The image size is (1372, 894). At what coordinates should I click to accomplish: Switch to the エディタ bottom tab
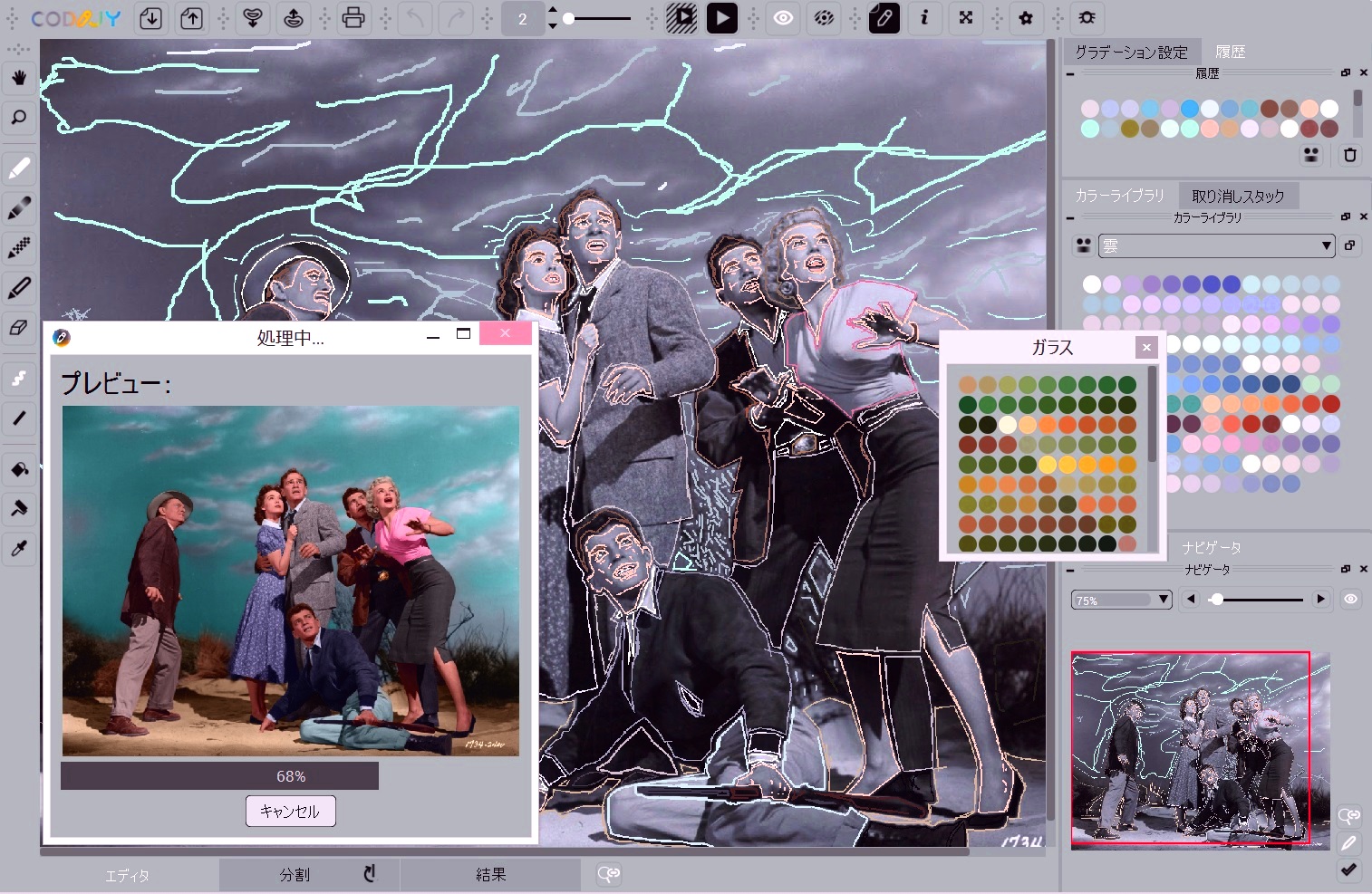pos(127,875)
